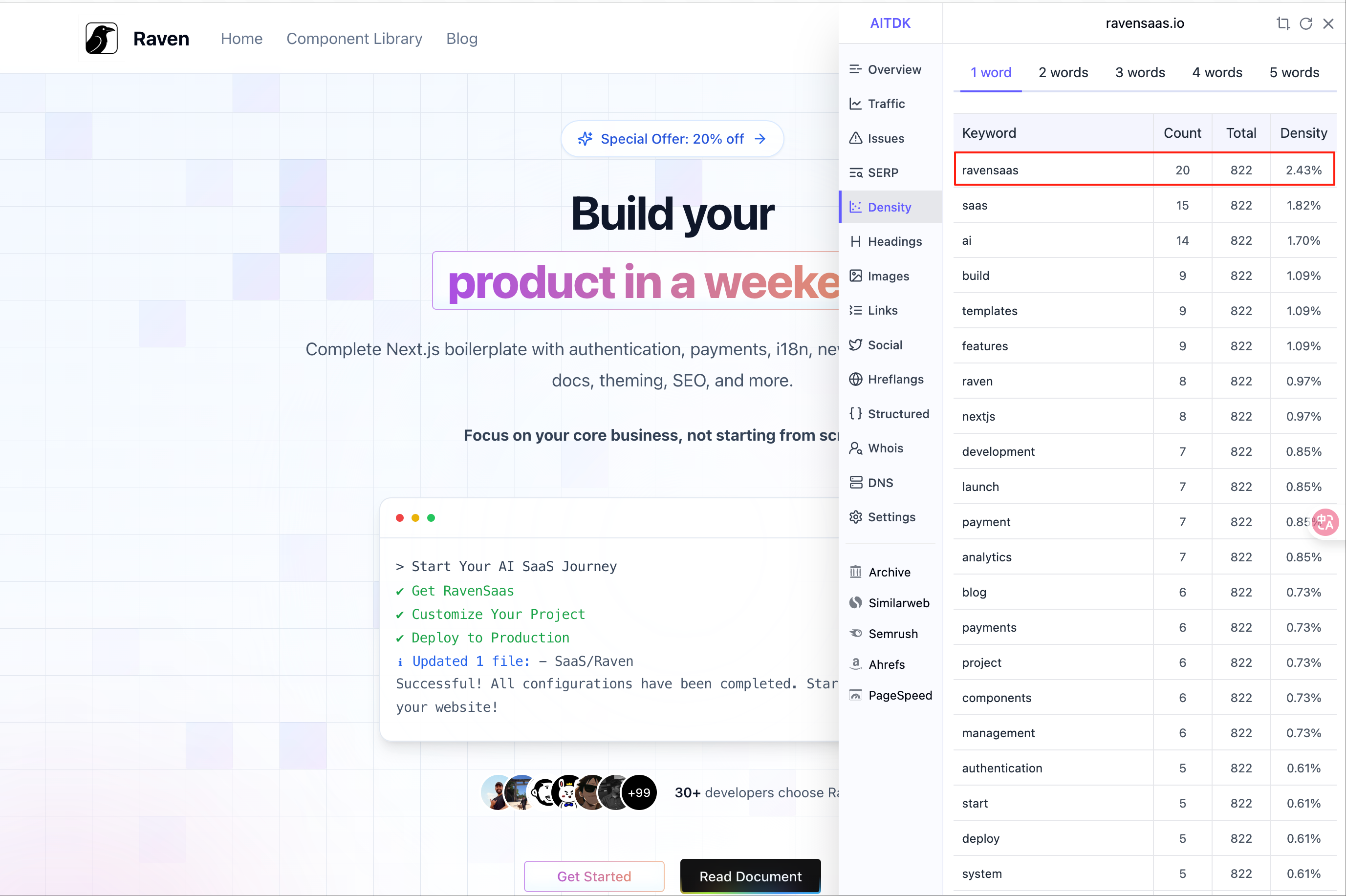Image resolution: width=1346 pixels, height=896 pixels.
Task: Switch to the 5 words tab
Action: click(1294, 73)
